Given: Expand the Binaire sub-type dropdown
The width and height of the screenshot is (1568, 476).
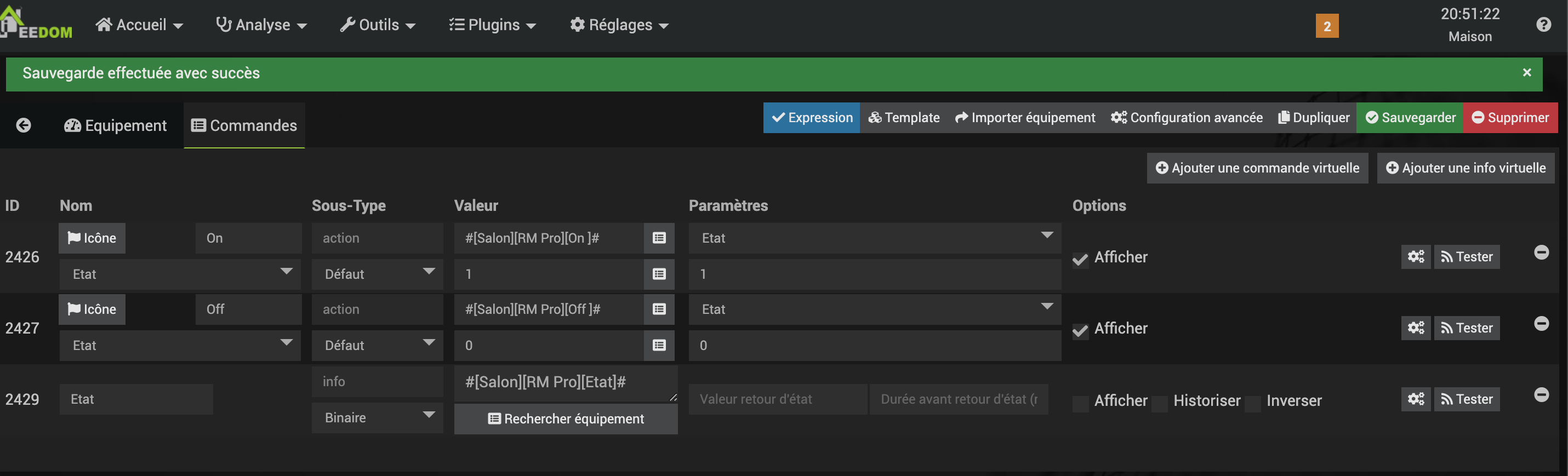Looking at the screenshot, I should click(x=377, y=417).
